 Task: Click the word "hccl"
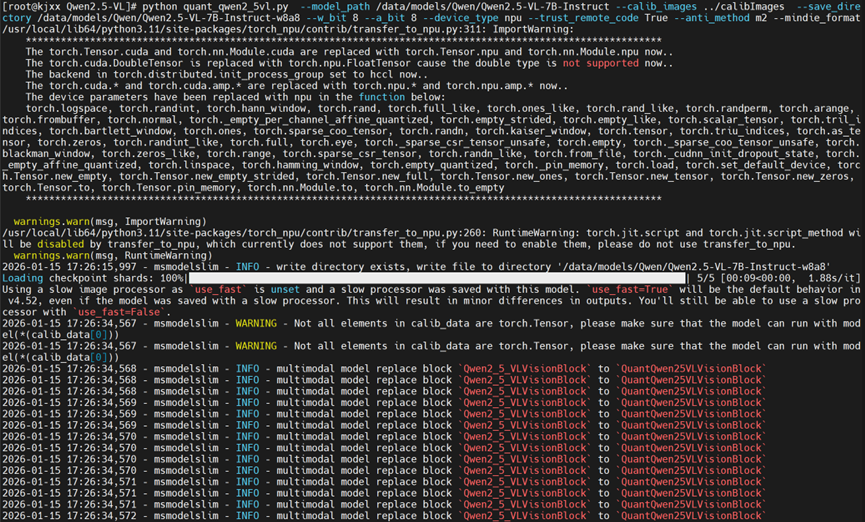[x=382, y=74]
